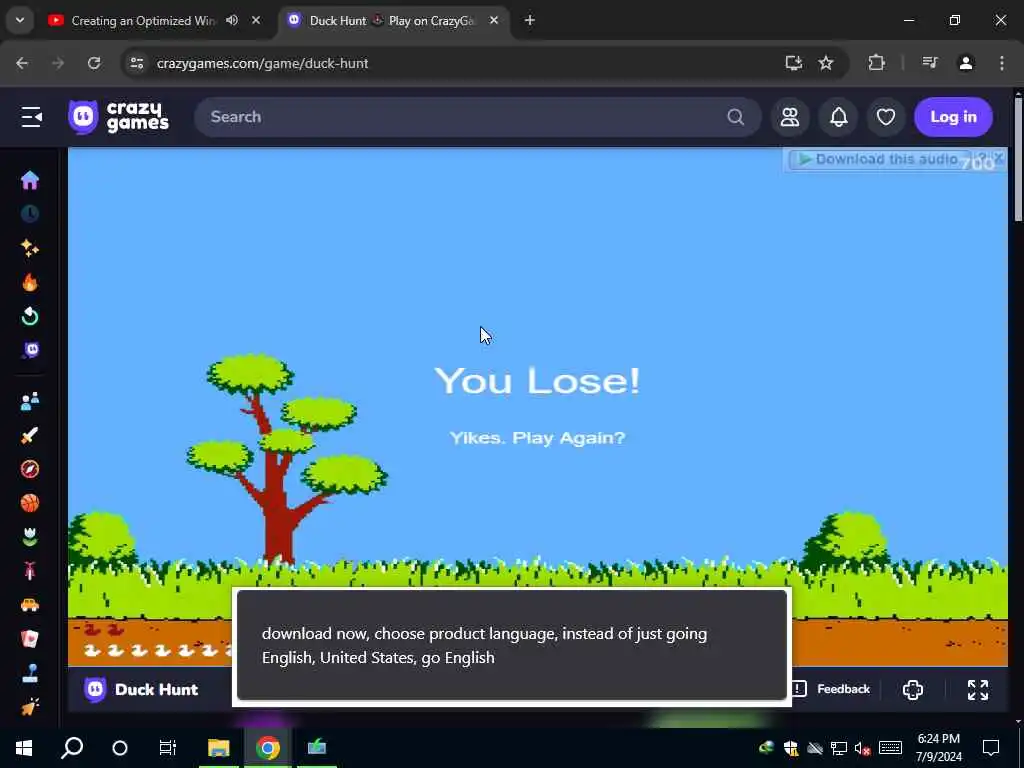
Task: Click the Log in button
Action: pyautogui.click(x=953, y=117)
